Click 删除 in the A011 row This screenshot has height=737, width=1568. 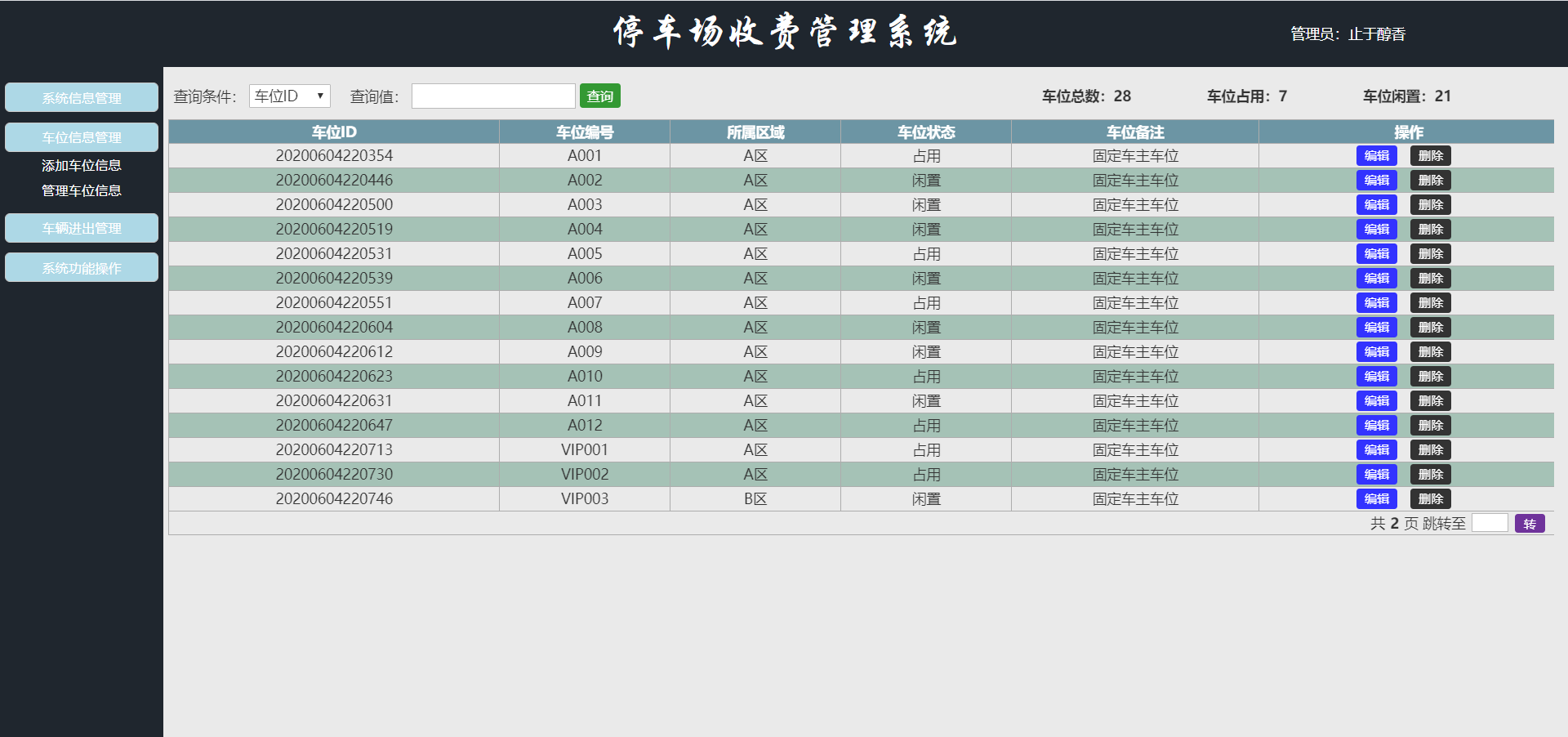click(x=1431, y=400)
